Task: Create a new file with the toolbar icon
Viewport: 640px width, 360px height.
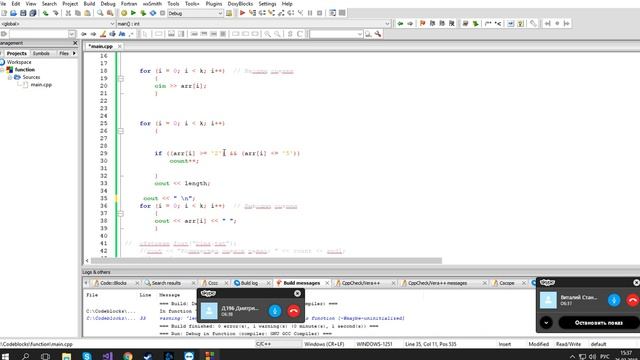Action: click(x=4, y=13)
